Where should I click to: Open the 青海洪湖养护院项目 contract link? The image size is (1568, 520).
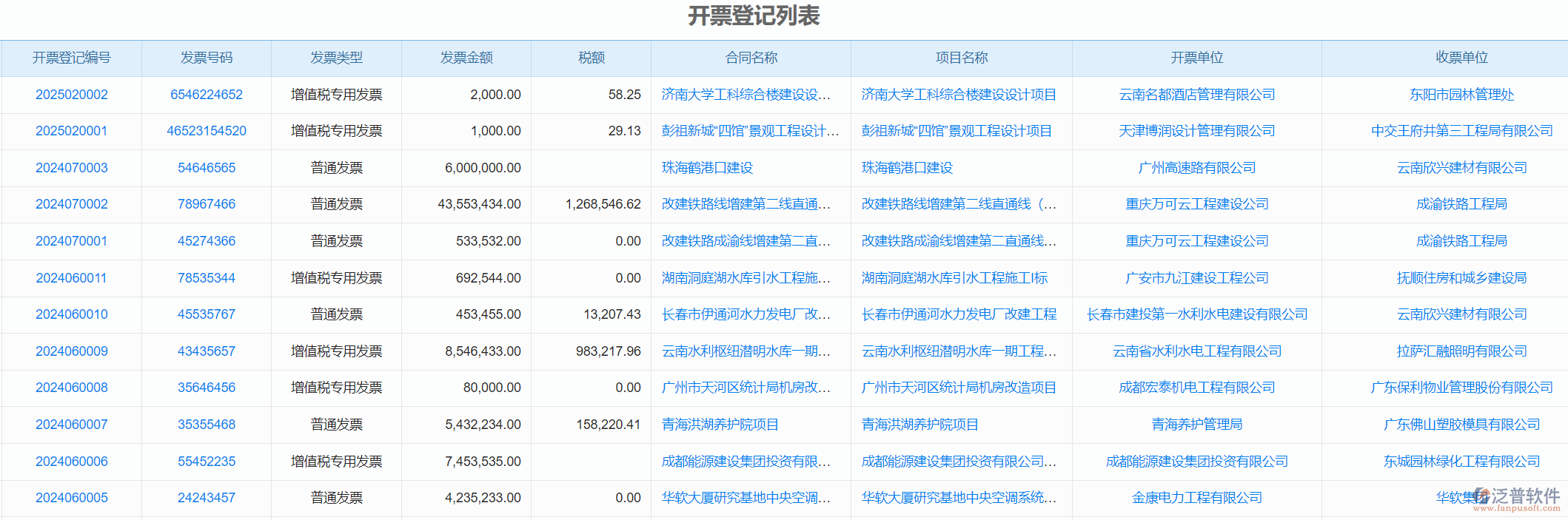coord(720,425)
